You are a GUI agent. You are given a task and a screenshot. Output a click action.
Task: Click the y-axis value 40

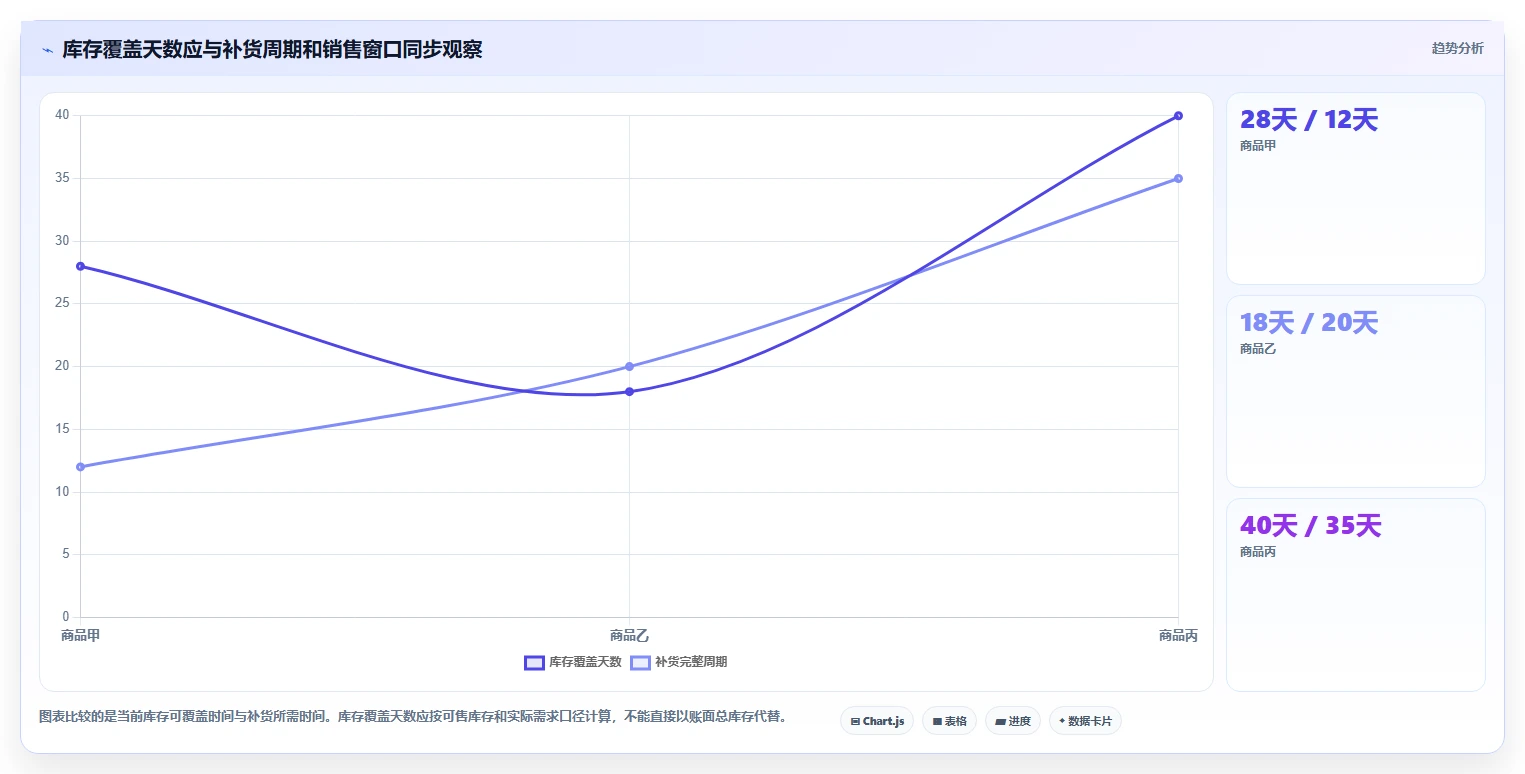point(62,115)
